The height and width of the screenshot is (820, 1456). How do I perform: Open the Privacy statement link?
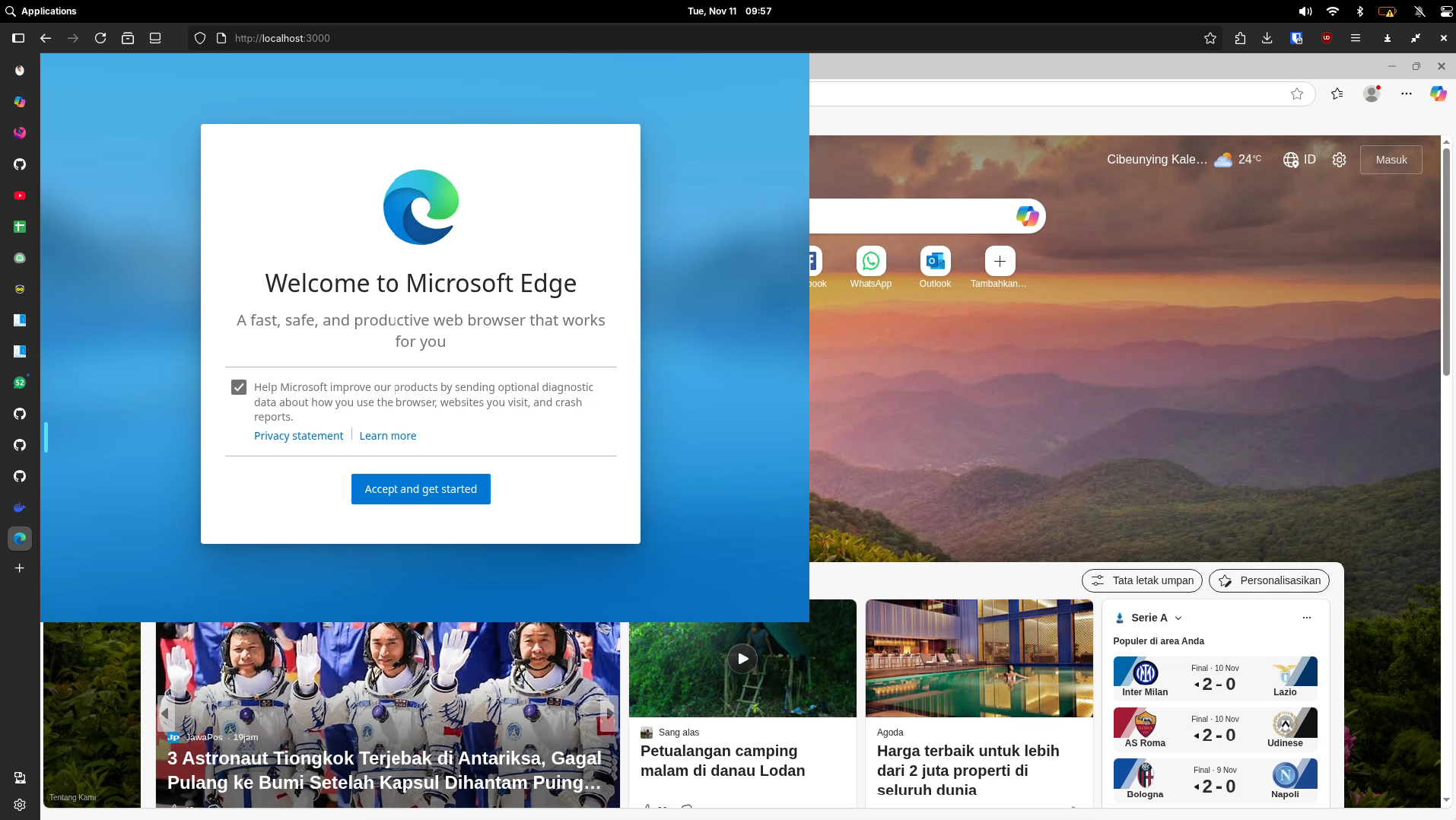pyautogui.click(x=297, y=436)
